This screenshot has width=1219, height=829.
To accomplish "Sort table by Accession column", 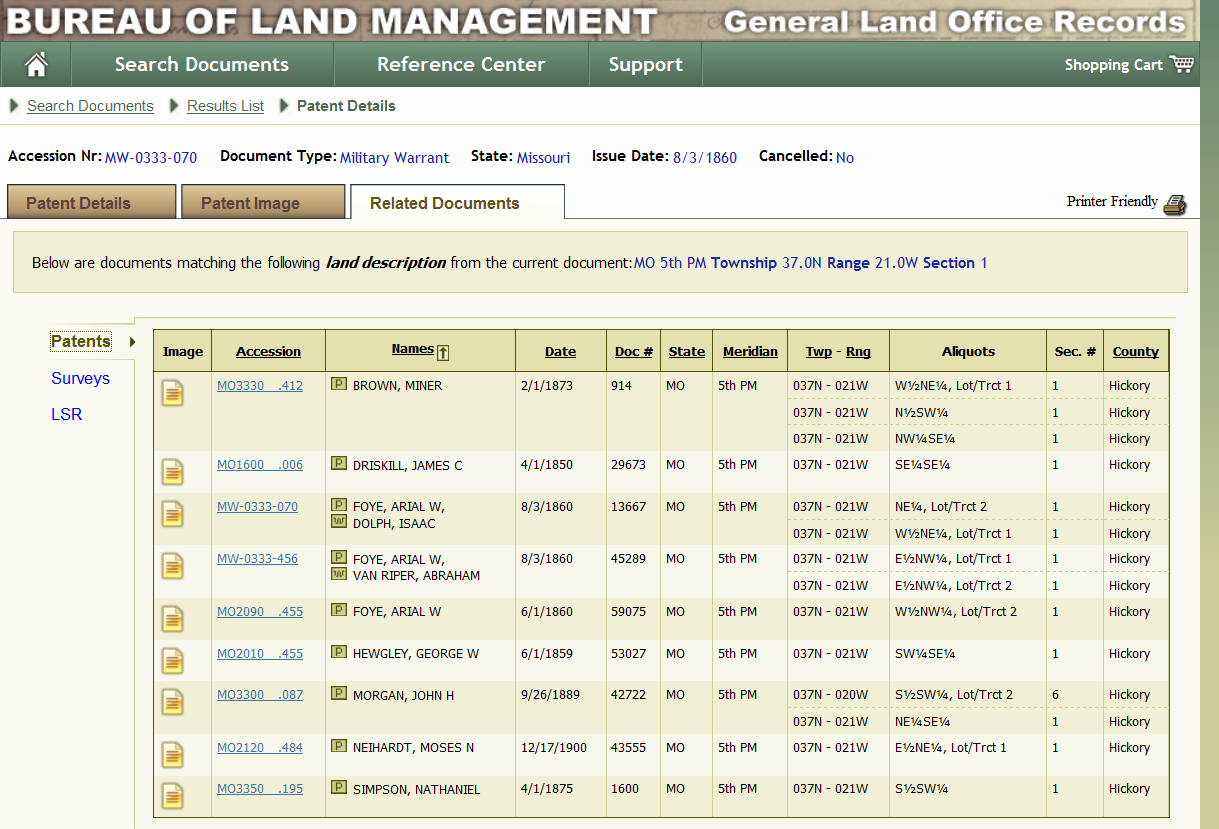I will [x=268, y=352].
